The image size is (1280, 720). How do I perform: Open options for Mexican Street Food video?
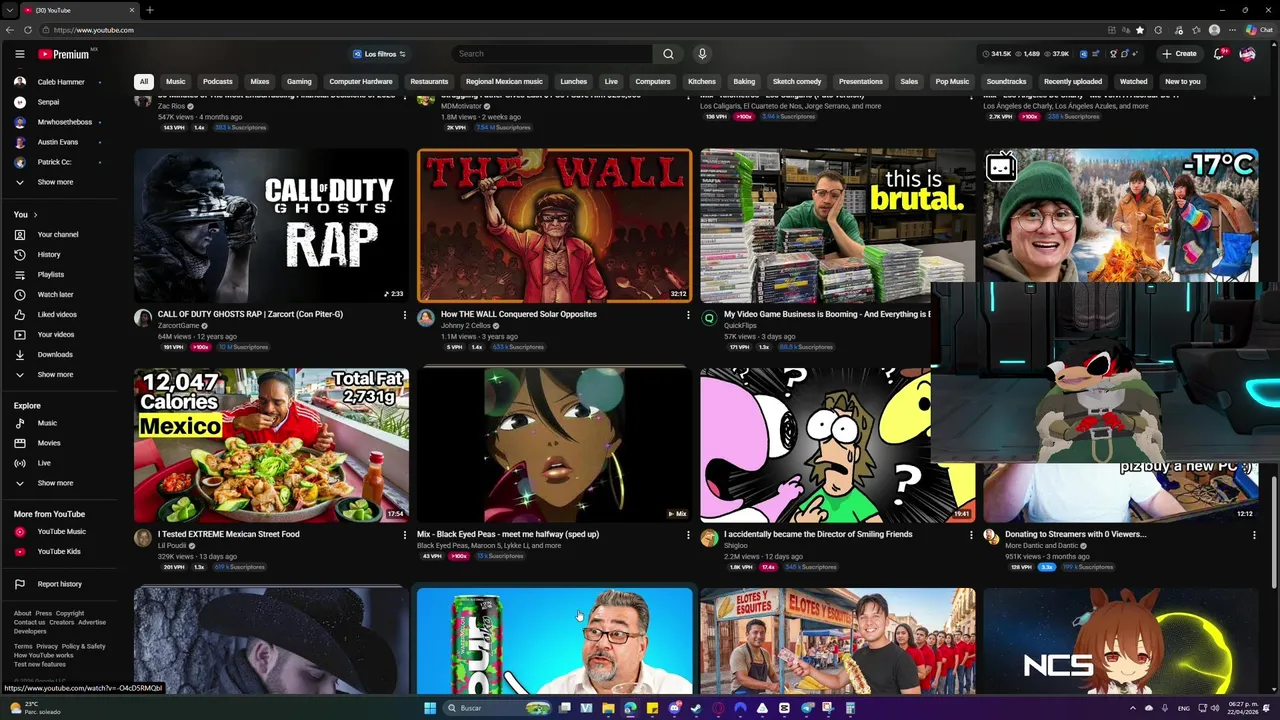click(x=405, y=535)
